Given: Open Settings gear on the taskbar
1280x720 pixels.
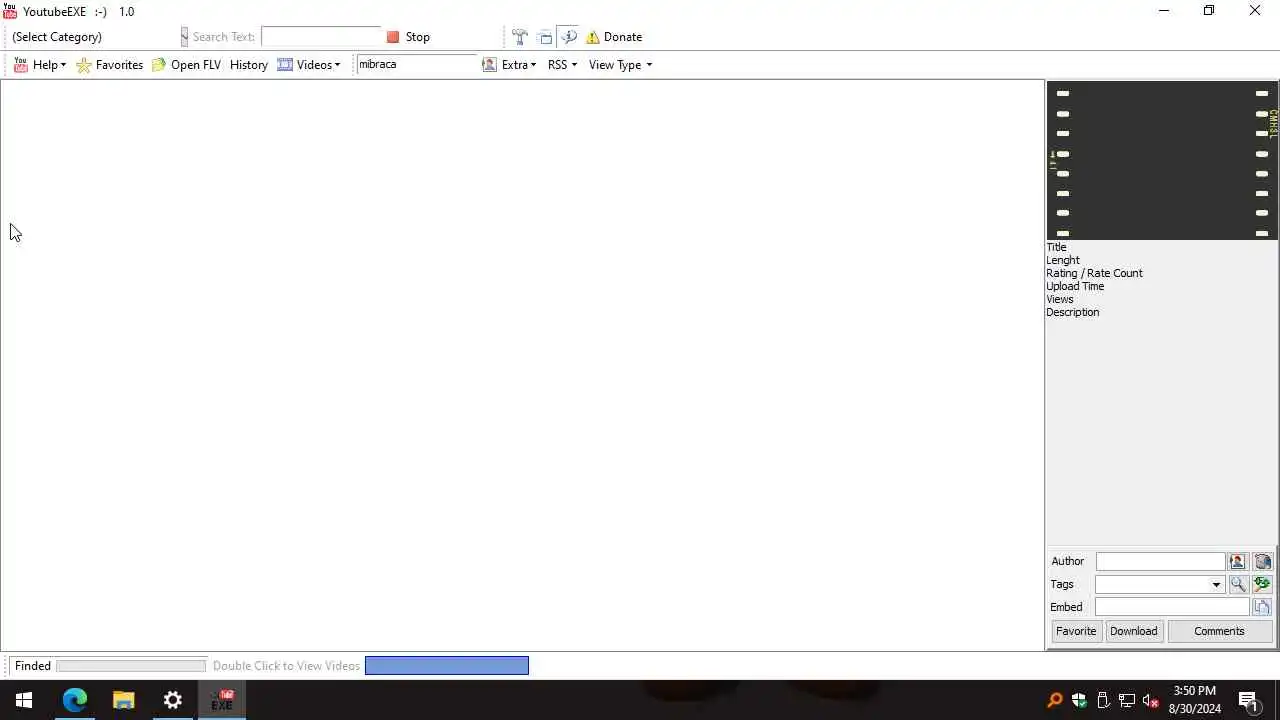Looking at the screenshot, I should 173,700.
